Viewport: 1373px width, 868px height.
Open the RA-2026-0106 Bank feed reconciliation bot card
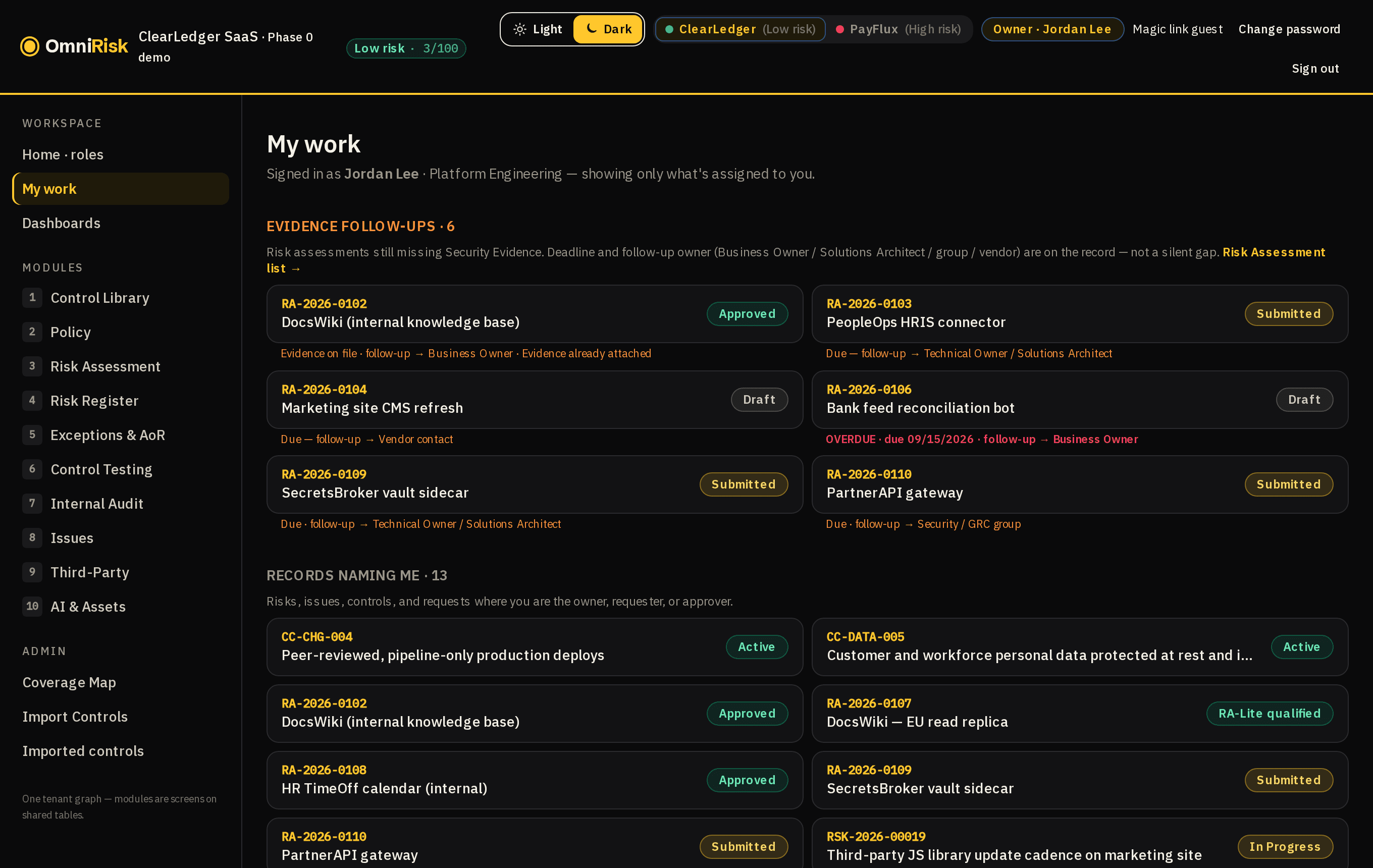coord(1080,400)
